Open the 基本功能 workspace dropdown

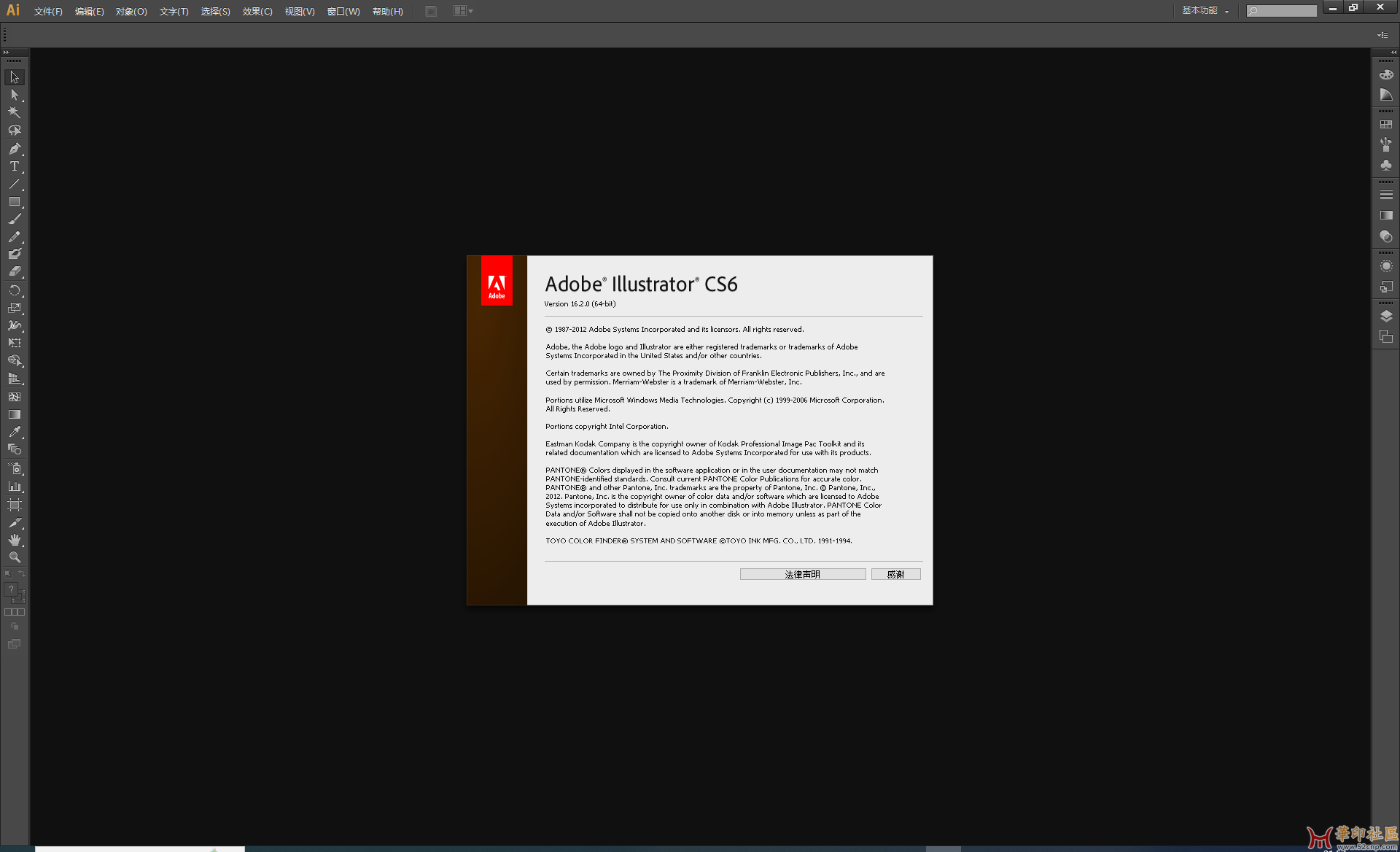1205,11
